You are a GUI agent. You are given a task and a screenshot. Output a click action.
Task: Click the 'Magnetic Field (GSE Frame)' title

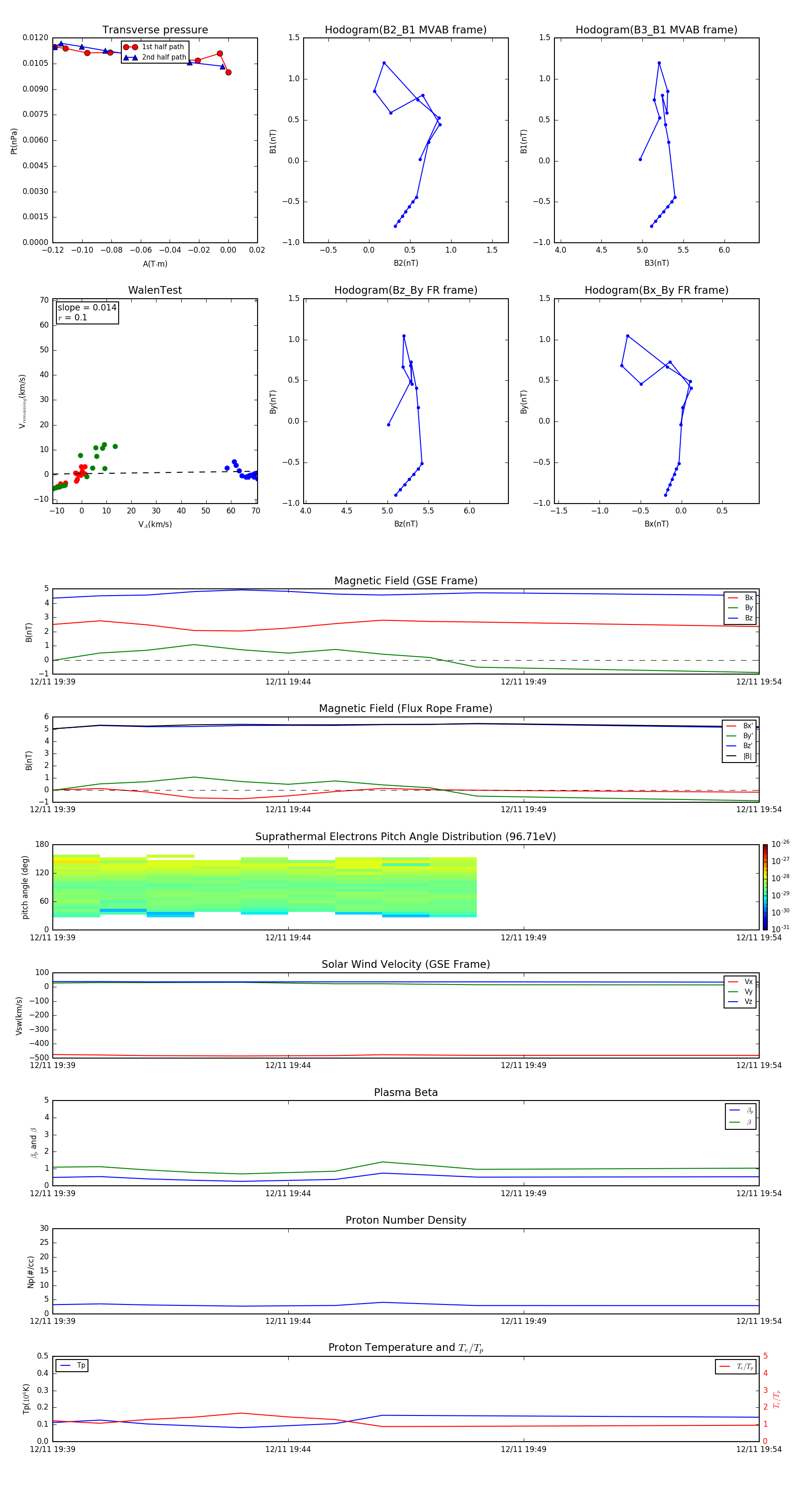coord(406,581)
